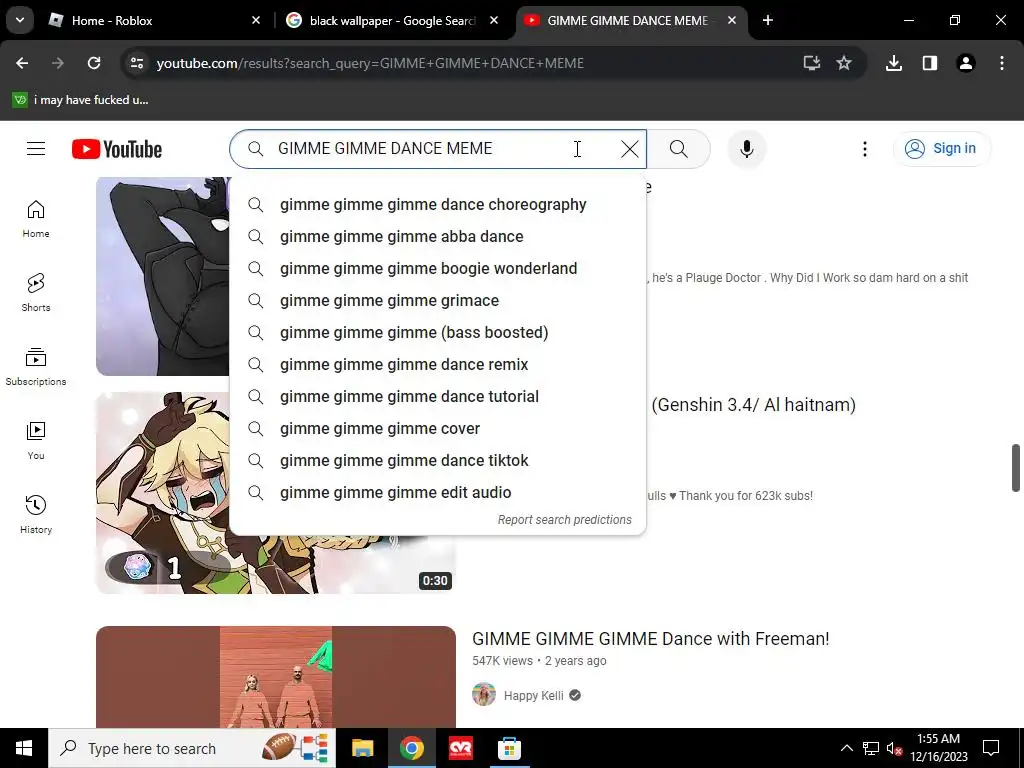Open the plague doctor video thumbnail
Image resolution: width=1024 pixels, height=768 pixels.
163,276
